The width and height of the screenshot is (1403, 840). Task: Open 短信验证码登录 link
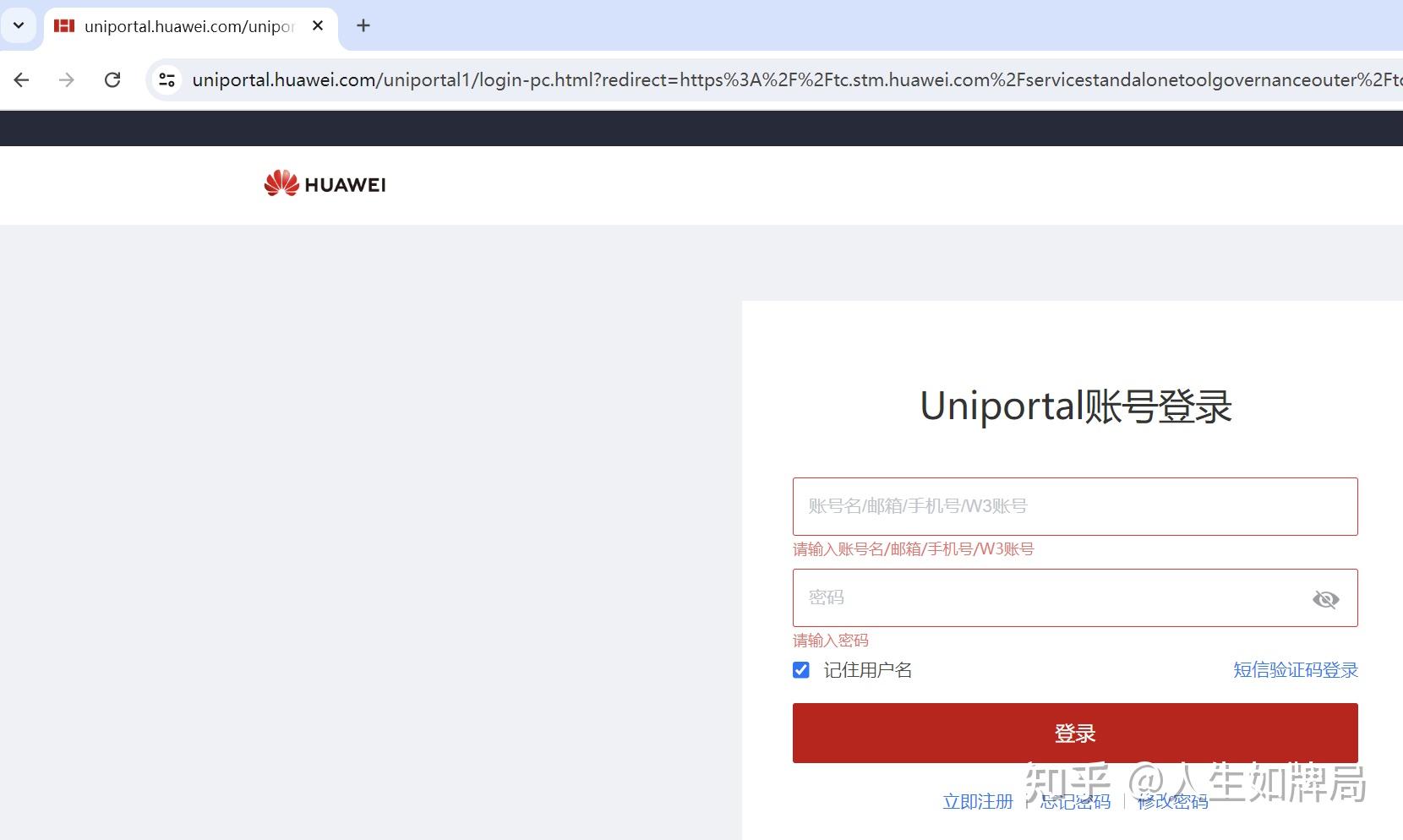coord(1296,670)
